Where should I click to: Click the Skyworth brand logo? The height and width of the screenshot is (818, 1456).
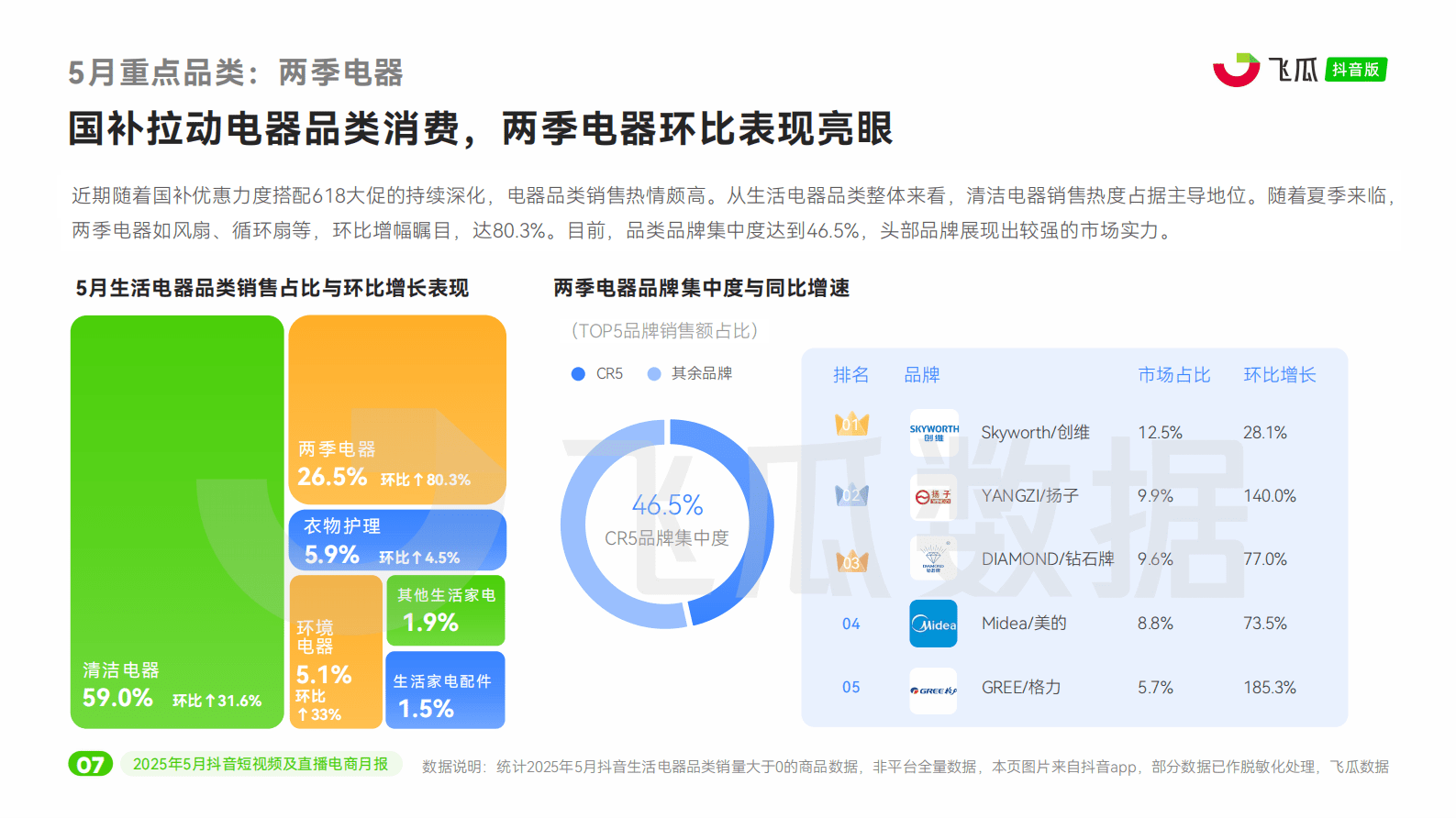[x=934, y=433]
